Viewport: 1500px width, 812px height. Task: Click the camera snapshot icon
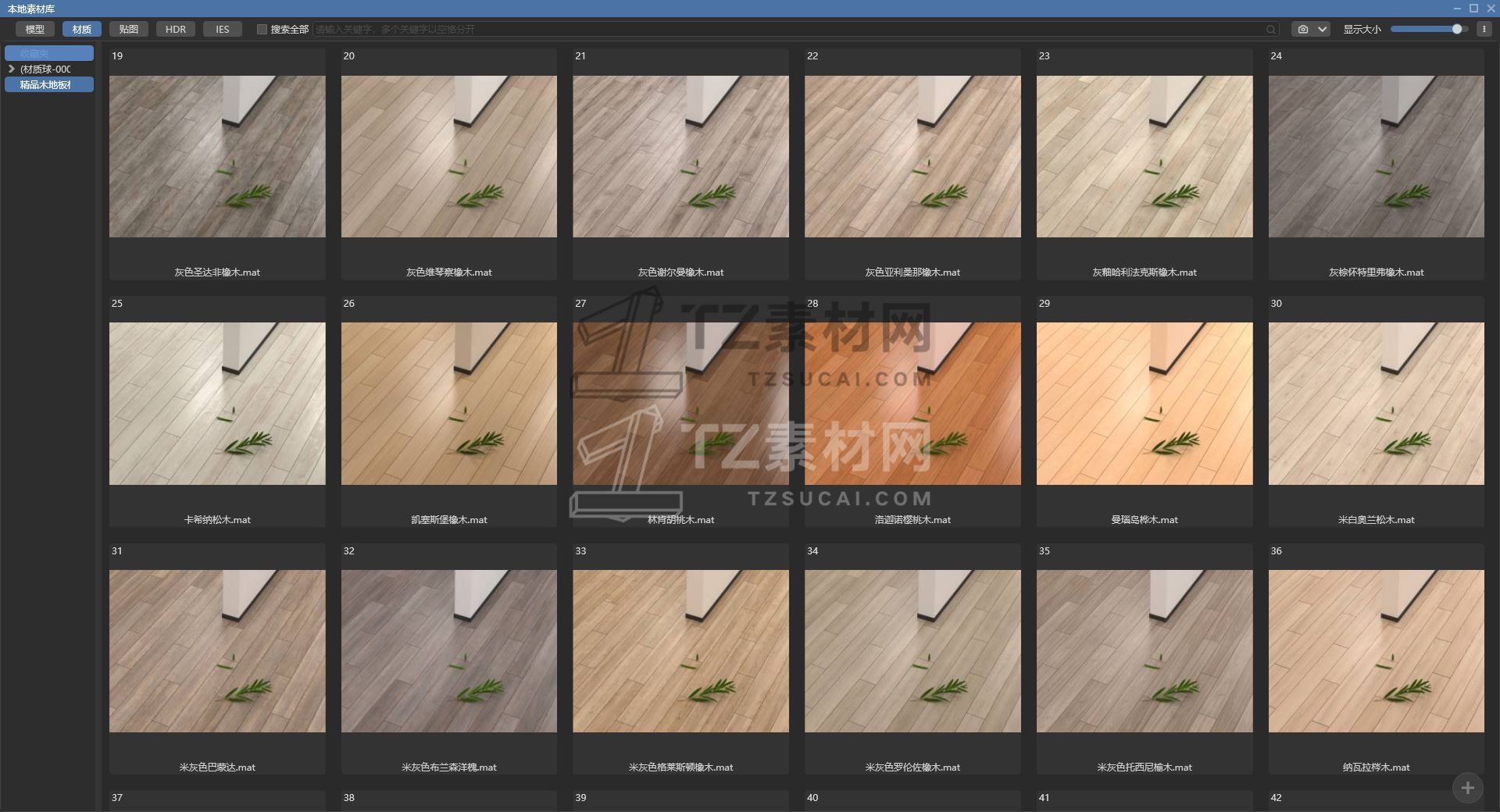(1303, 30)
